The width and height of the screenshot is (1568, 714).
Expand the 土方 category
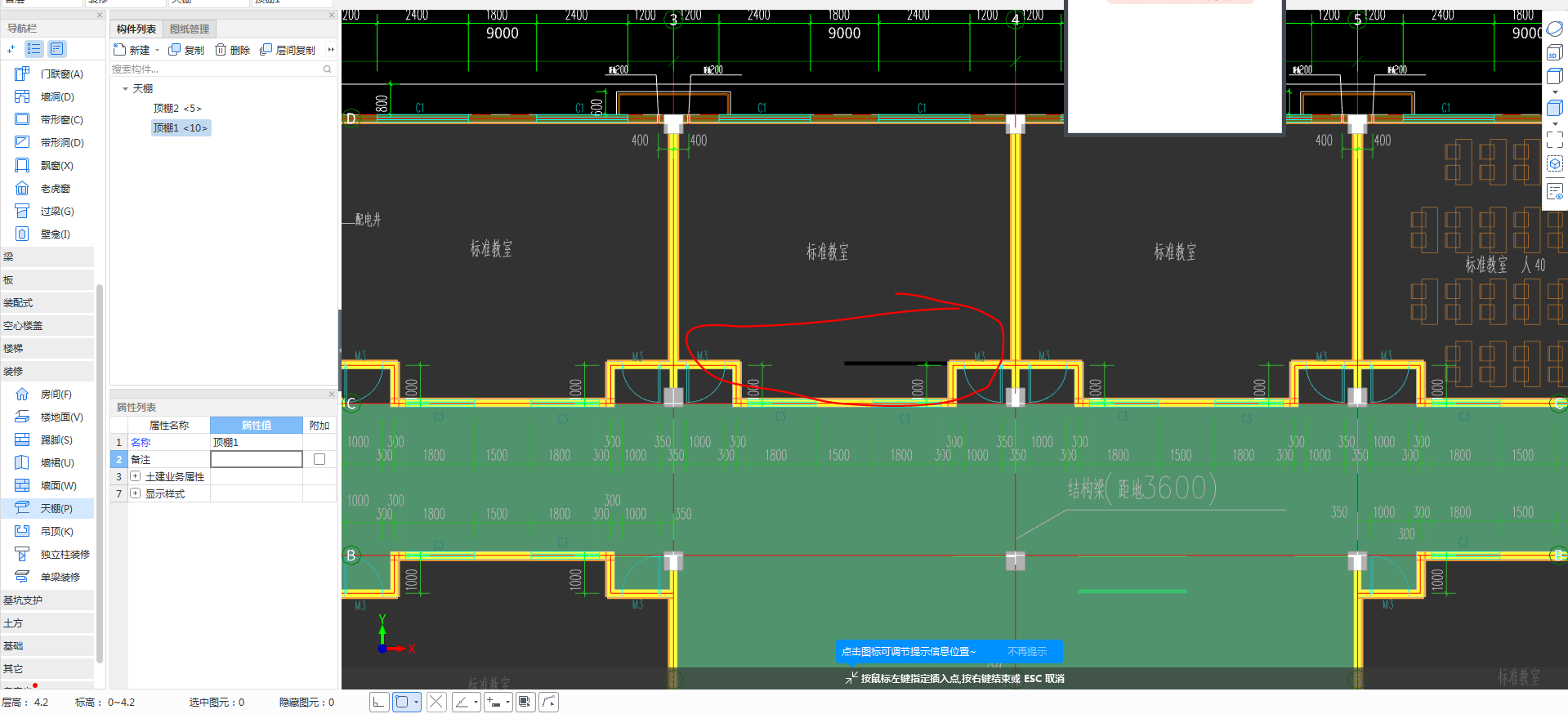tap(47, 623)
